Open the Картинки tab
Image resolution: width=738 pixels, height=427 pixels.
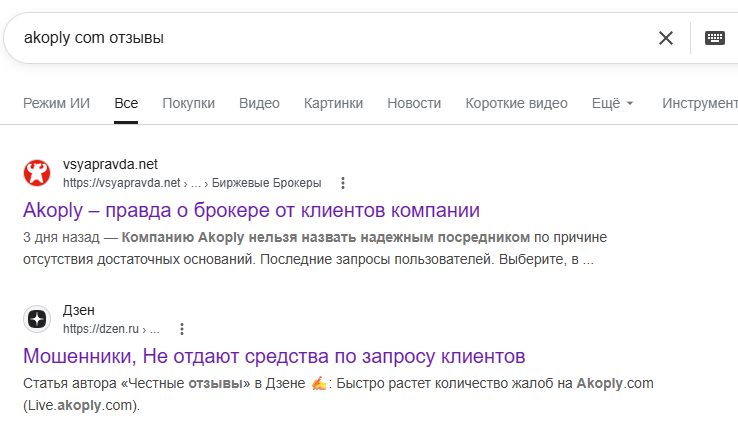[333, 103]
